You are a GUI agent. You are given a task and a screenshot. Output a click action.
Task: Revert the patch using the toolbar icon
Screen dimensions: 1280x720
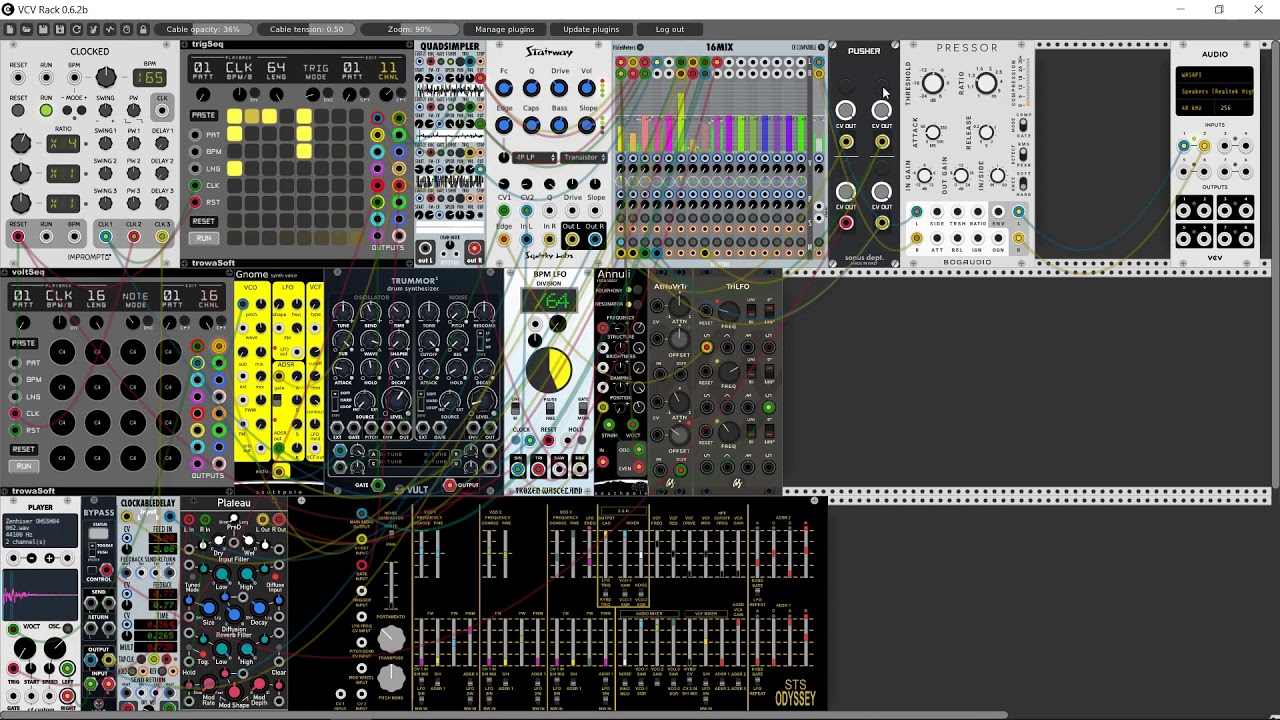[77, 29]
